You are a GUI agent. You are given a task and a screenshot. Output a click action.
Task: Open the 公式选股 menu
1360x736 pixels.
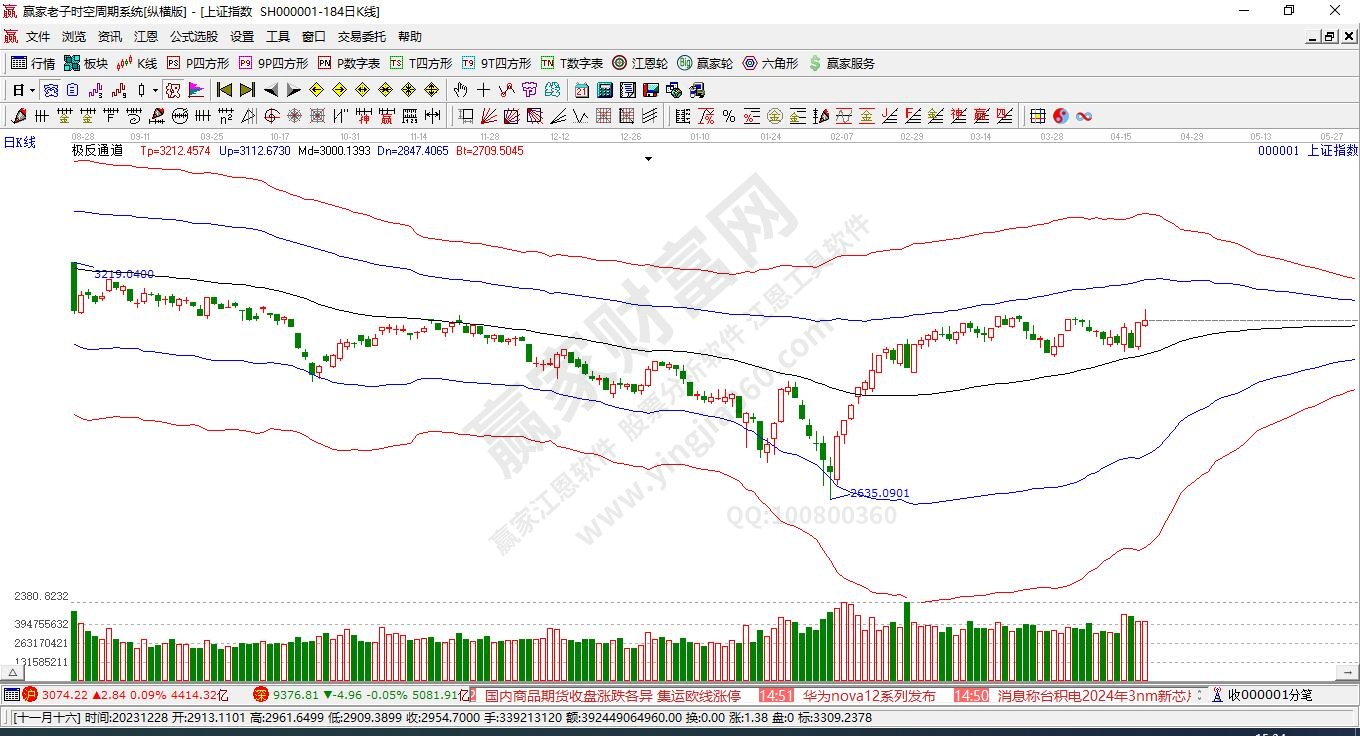[x=193, y=37]
